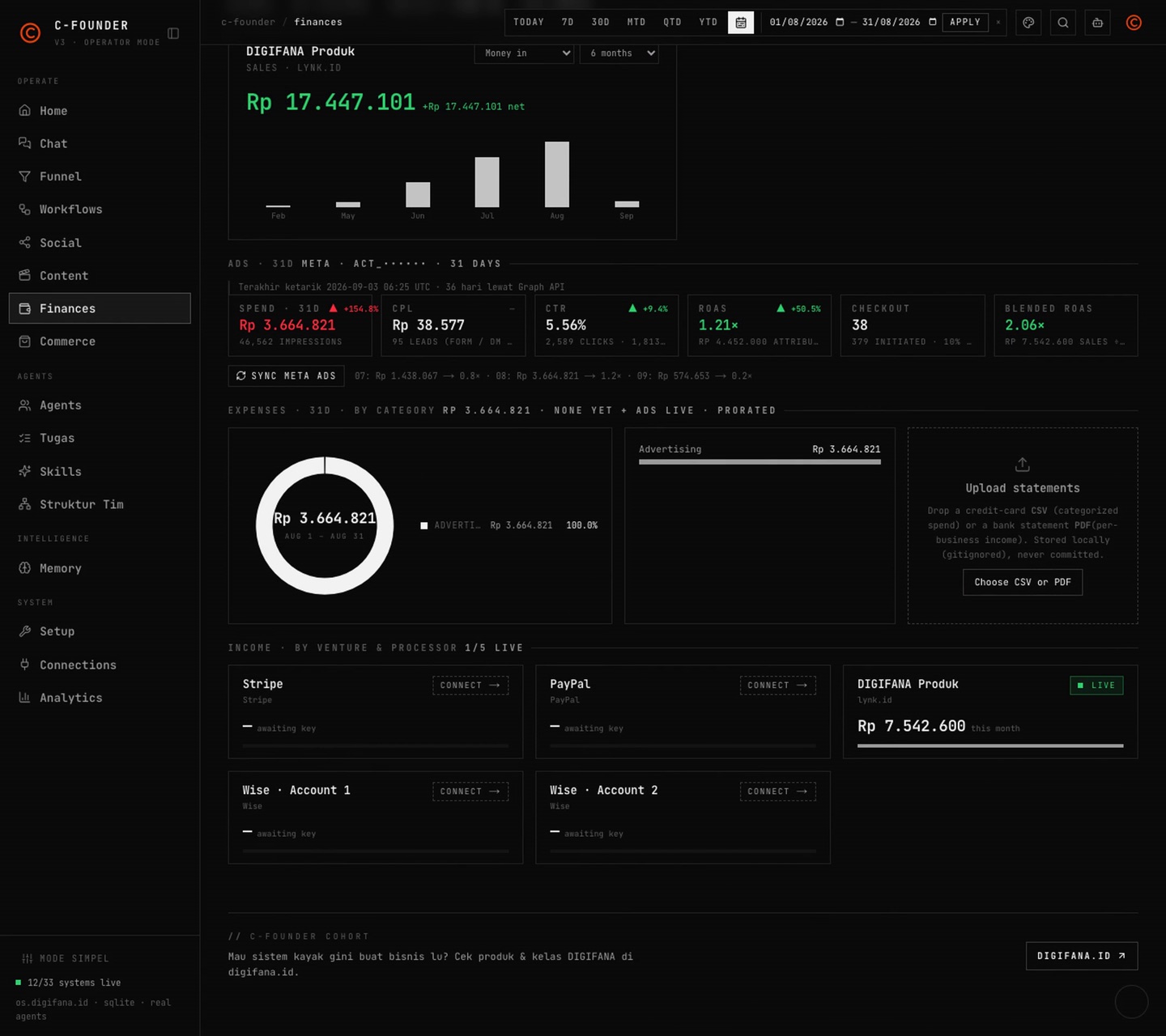Open the start date calendar picker icon
This screenshot has width=1166, height=1036.
coord(840,22)
